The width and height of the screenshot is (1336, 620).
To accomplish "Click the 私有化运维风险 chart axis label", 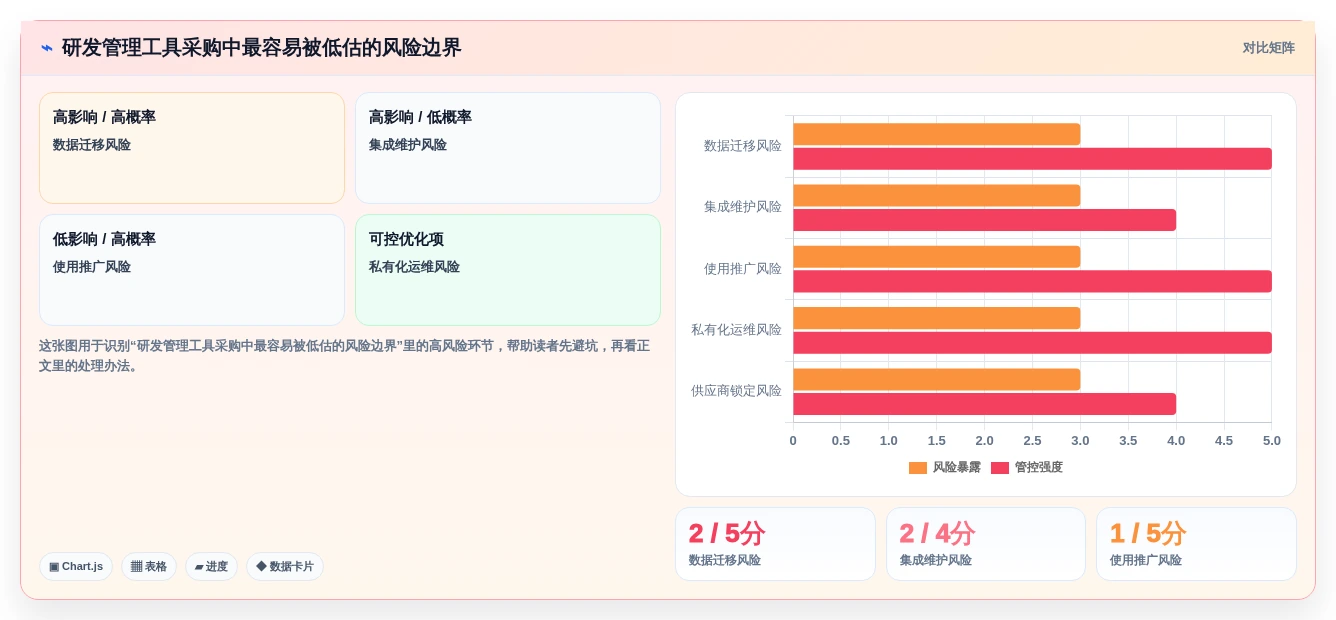I will (x=736, y=330).
